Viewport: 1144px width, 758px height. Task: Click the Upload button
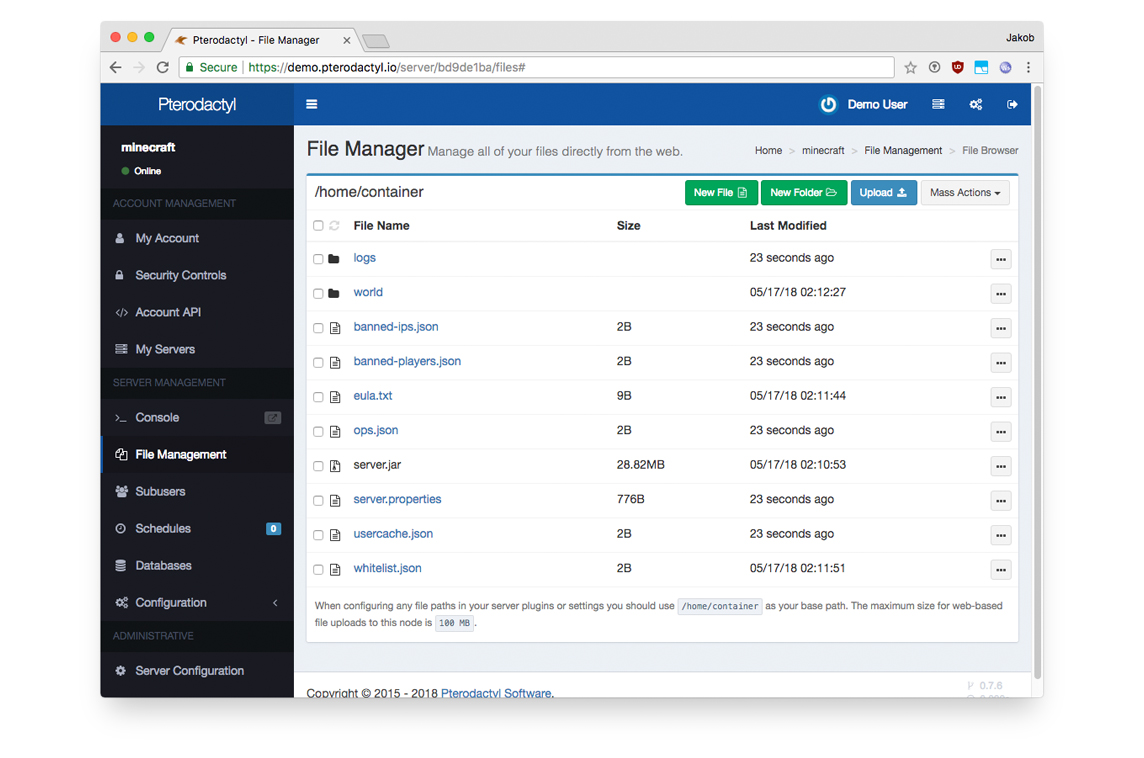click(884, 193)
